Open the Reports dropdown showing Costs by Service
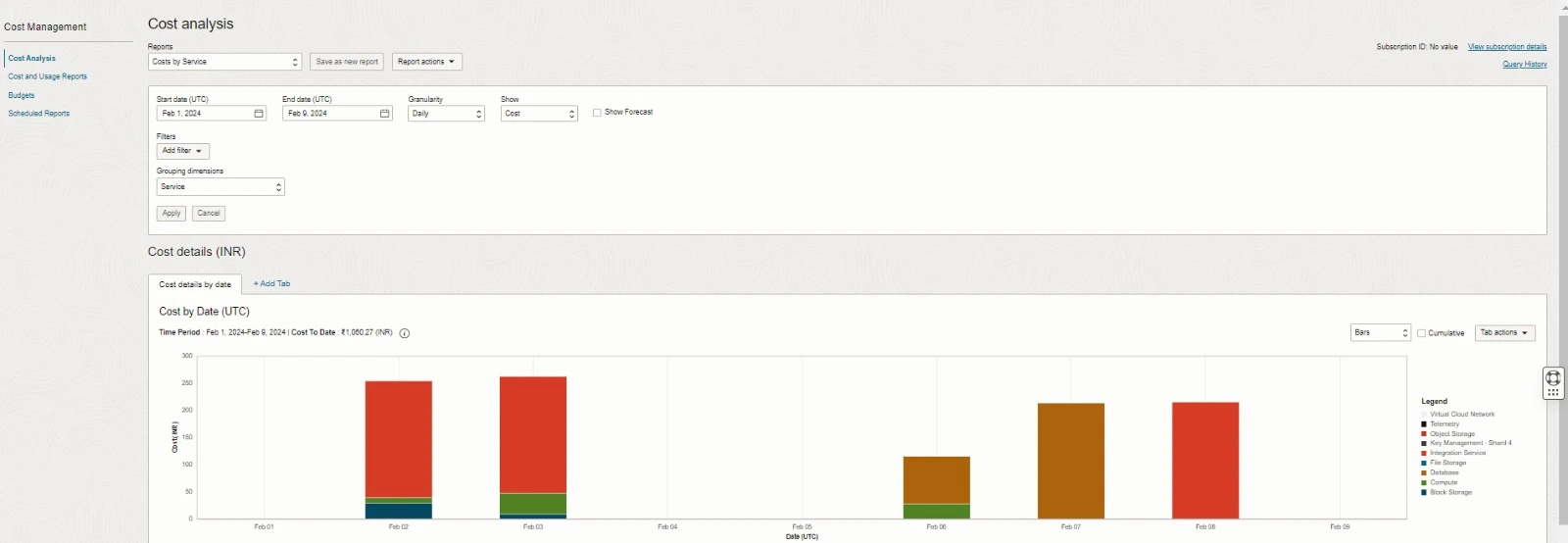1568x543 pixels. pyautogui.click(x=225, y=62)
